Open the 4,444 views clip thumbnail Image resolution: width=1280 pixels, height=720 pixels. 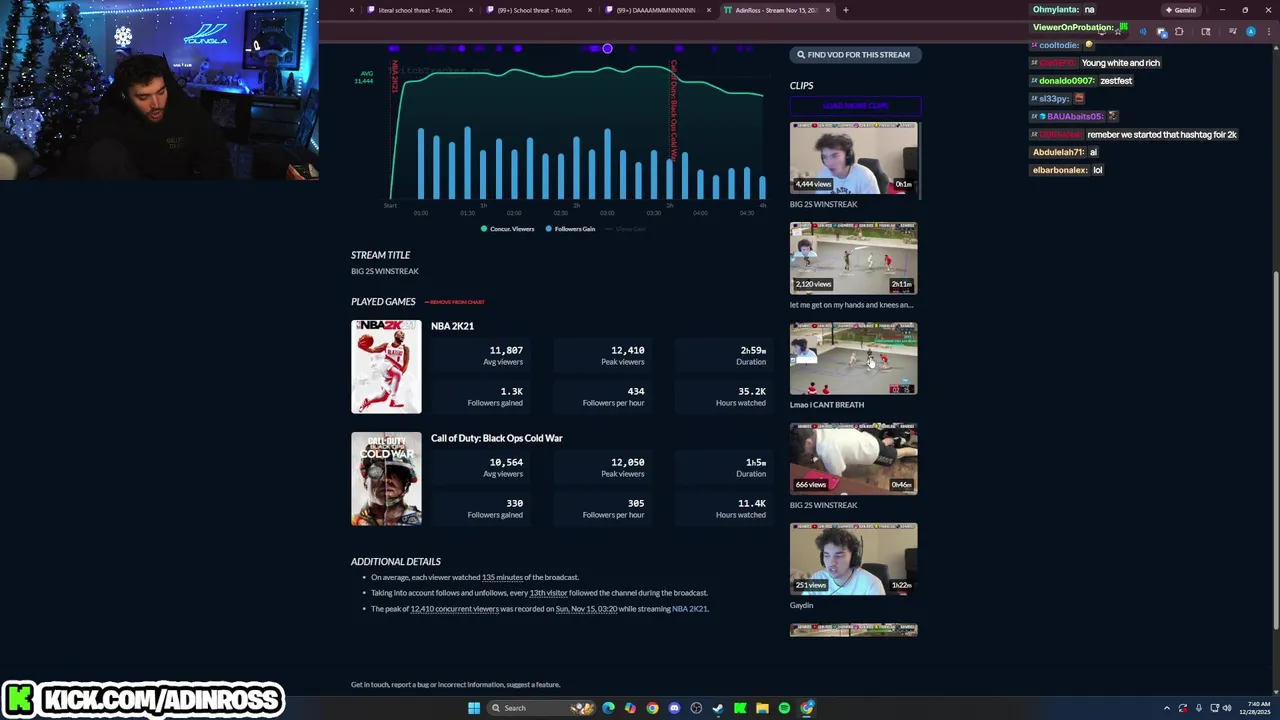click(x=853, y=157)
